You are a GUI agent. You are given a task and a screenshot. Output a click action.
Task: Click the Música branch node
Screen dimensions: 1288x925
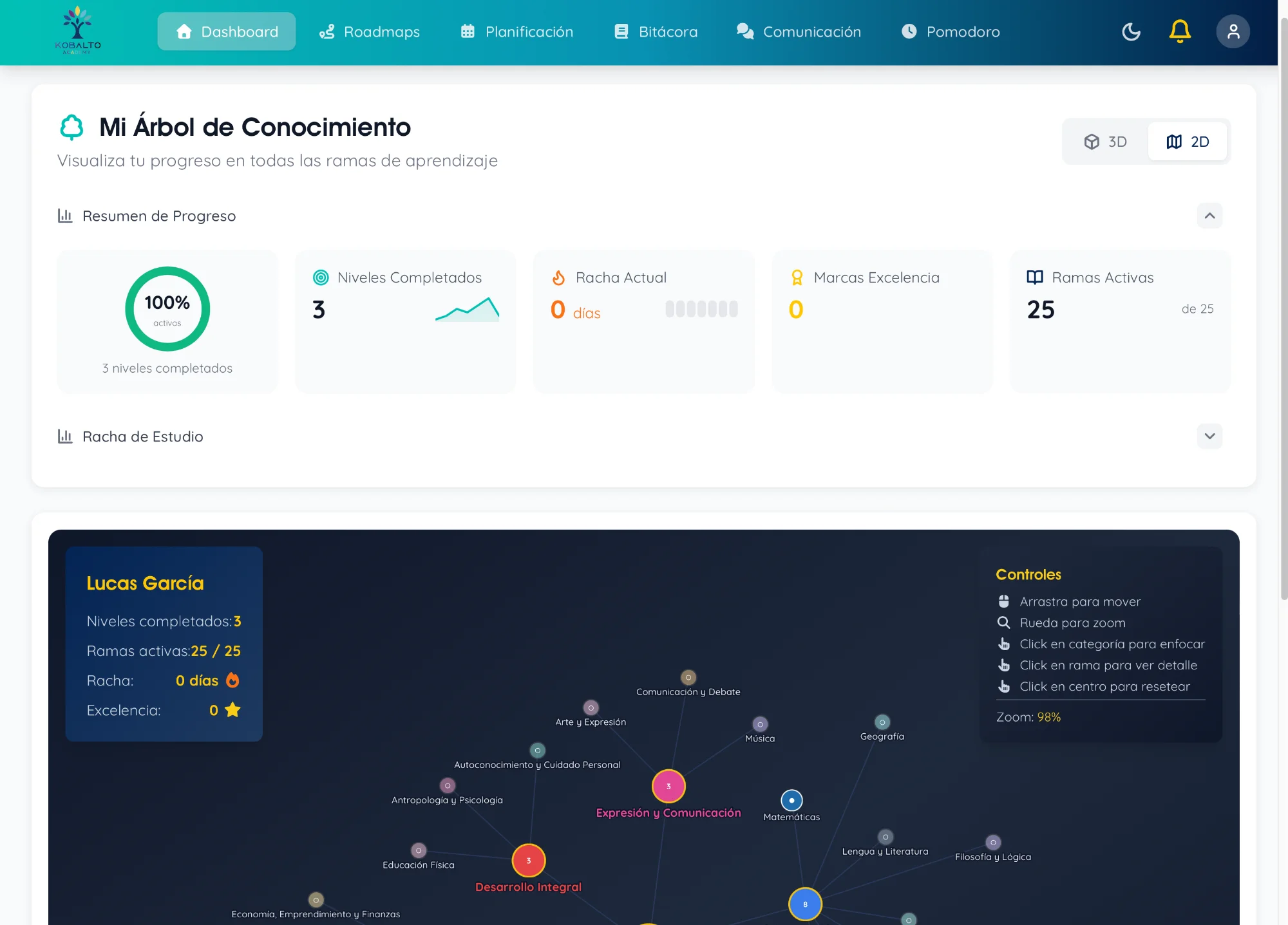pos(760,724)
